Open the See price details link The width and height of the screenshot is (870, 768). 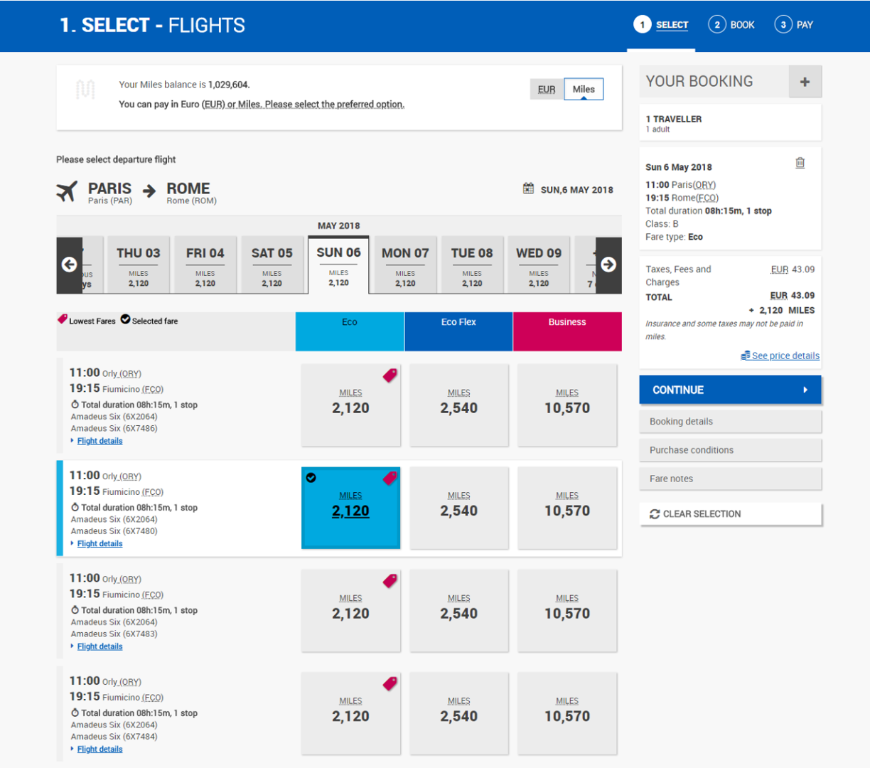tap(785, 356)
